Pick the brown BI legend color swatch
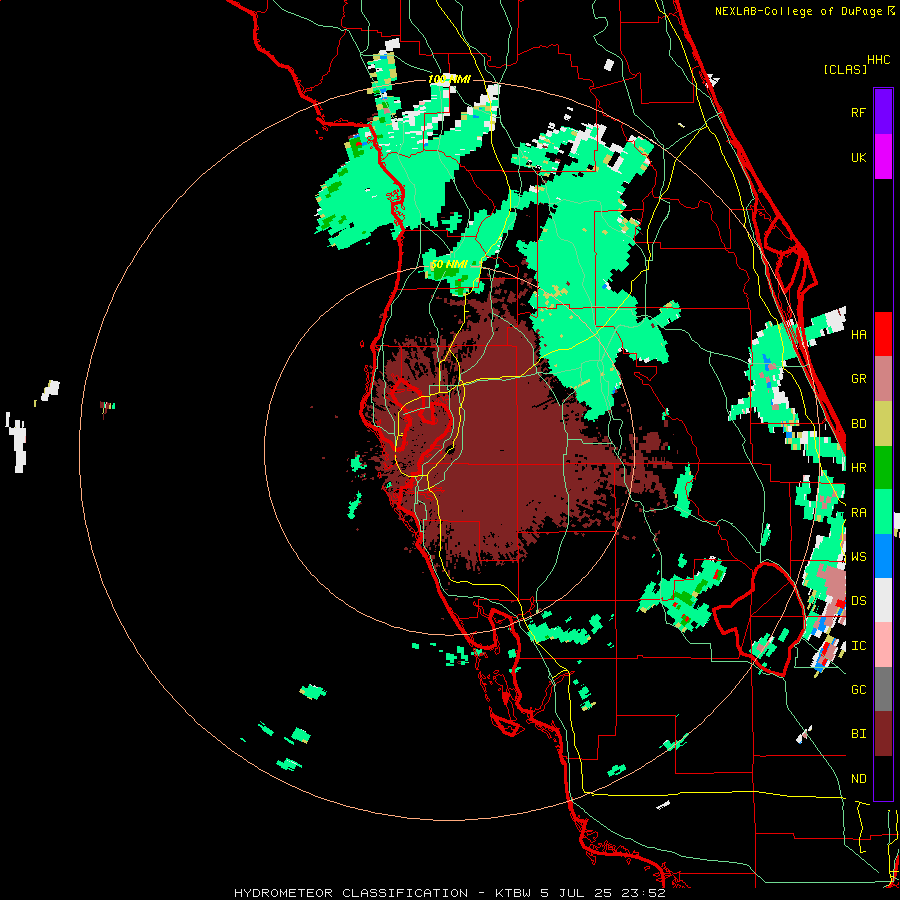The image size is (900, 900). coord(883,734)
